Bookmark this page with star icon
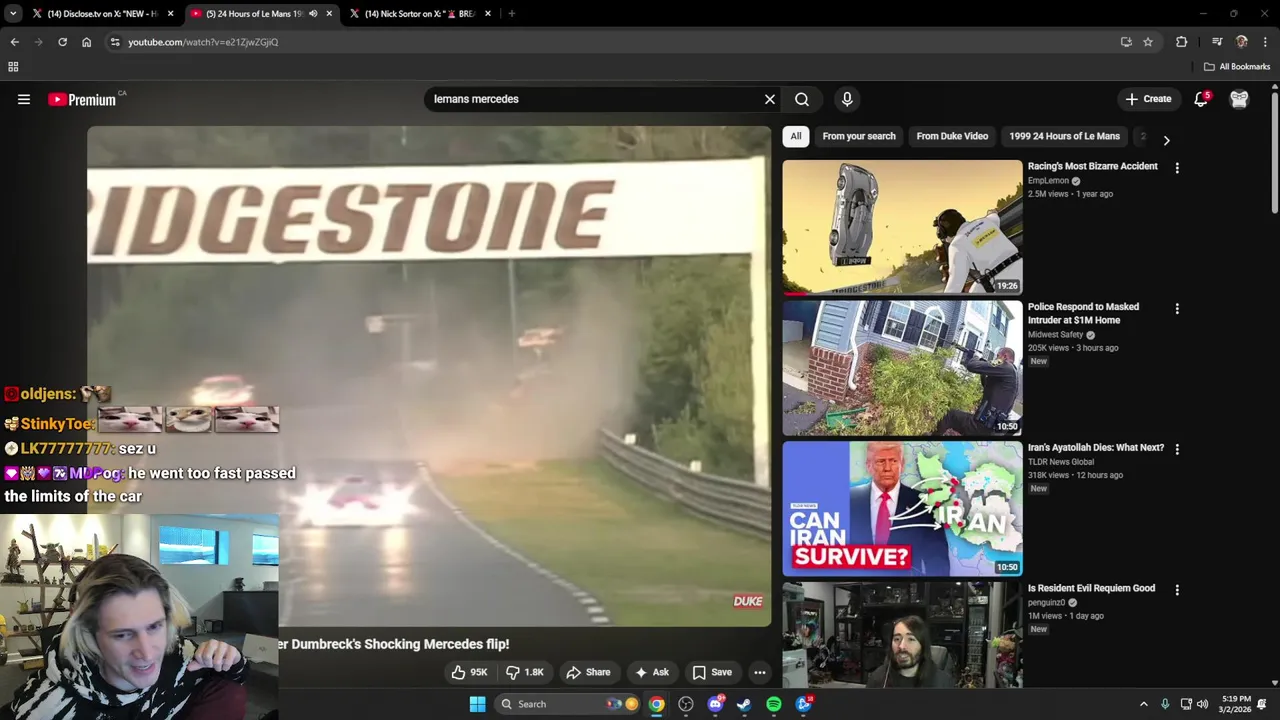This screenshot has width=1280, height=720. coord(1148,42)
